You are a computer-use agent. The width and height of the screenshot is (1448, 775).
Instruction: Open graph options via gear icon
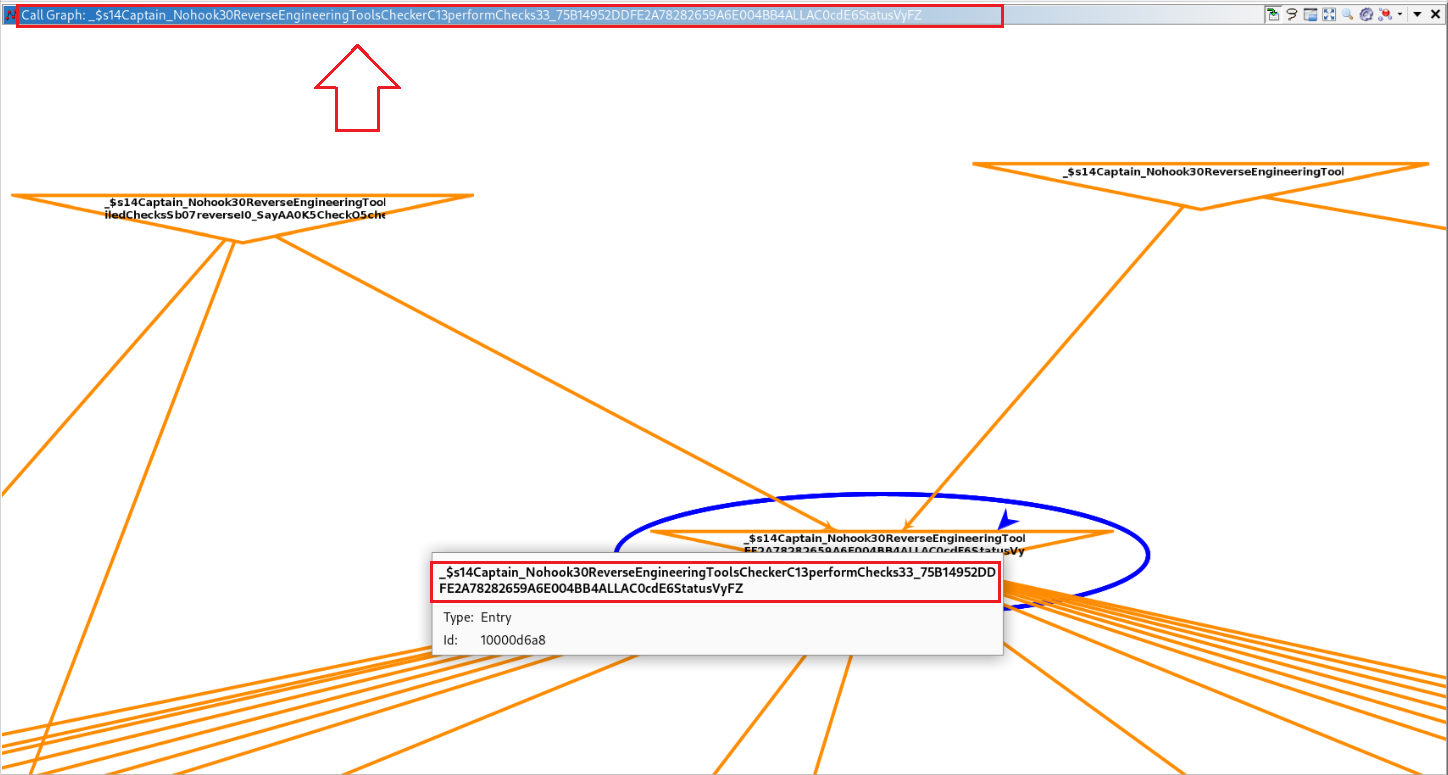(1365, 14)
